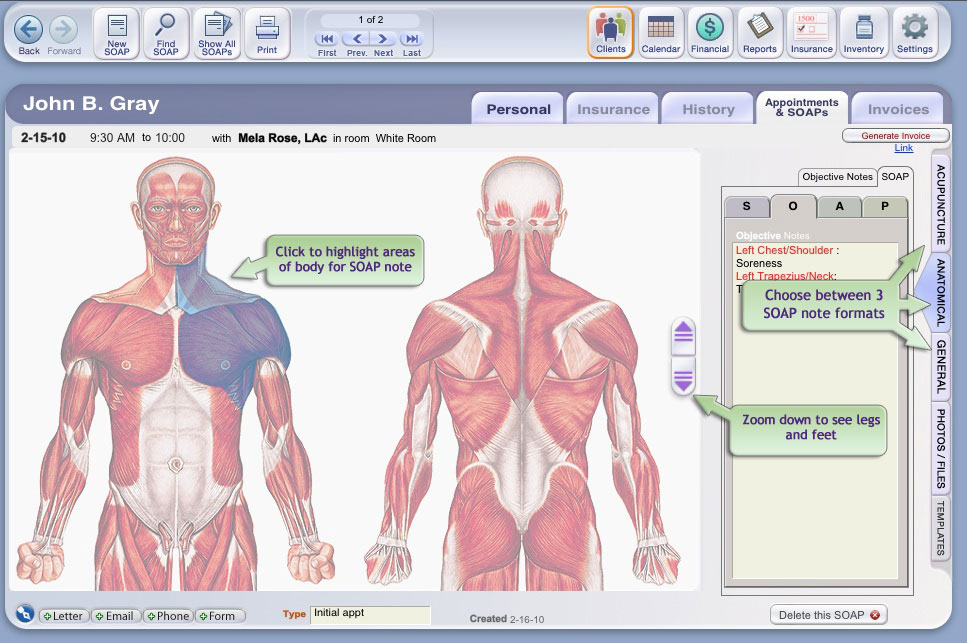Viewport: 967px width, 643px height.
Task: Open the Inventory section
Action: [x=863, y=33]
